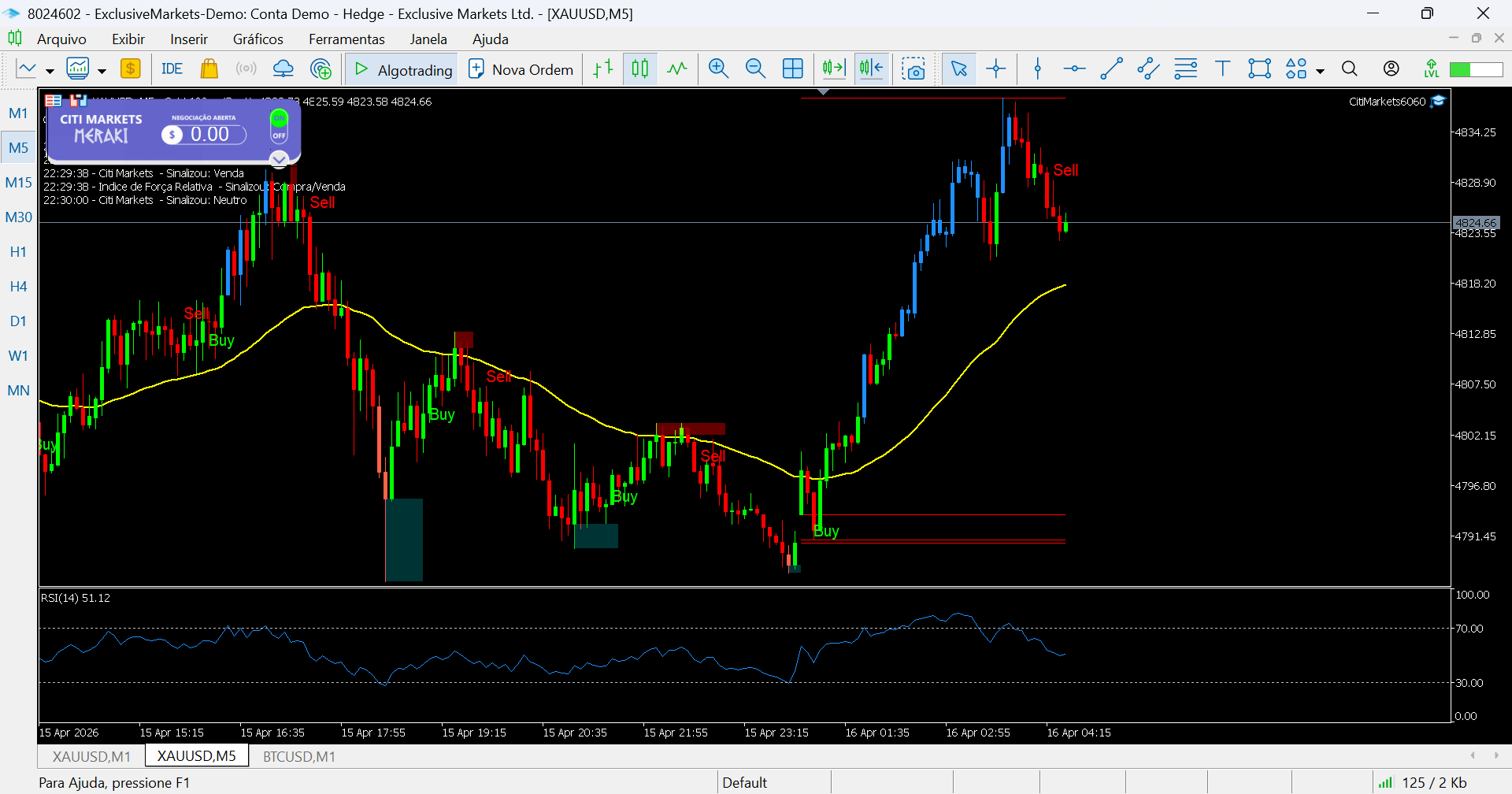The width and height of the screenshot is (1512, 794).
Task: Switch chart to candlestick view
Action: [640, 69]
